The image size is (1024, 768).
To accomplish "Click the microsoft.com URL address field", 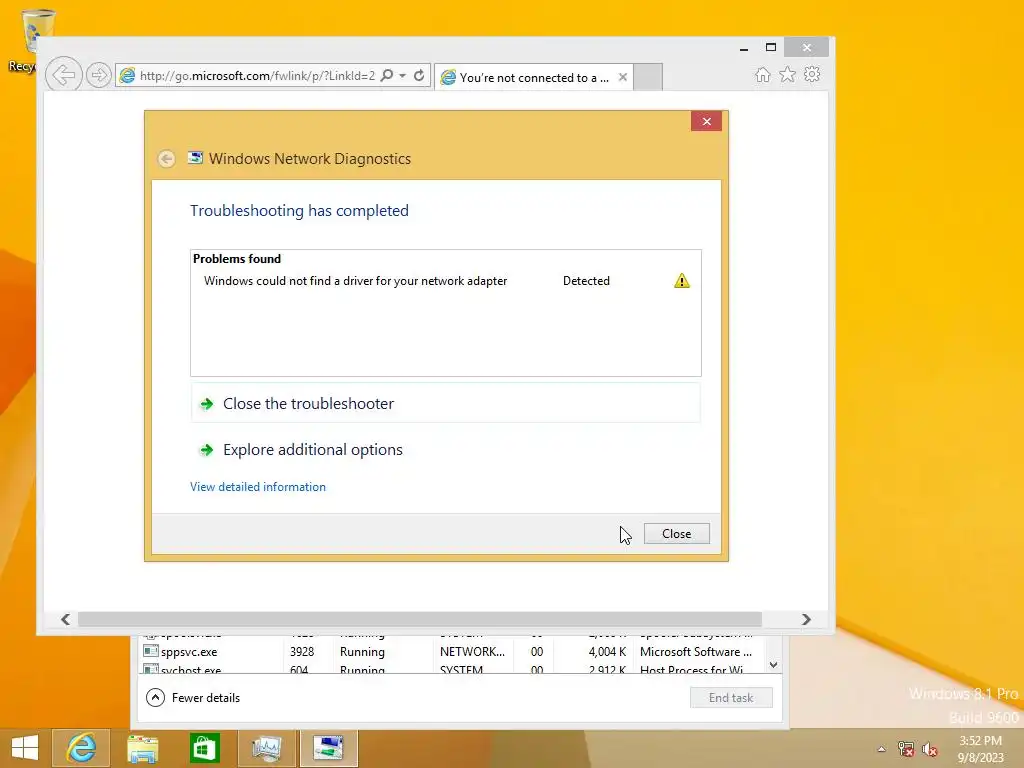I will (257, 76).
